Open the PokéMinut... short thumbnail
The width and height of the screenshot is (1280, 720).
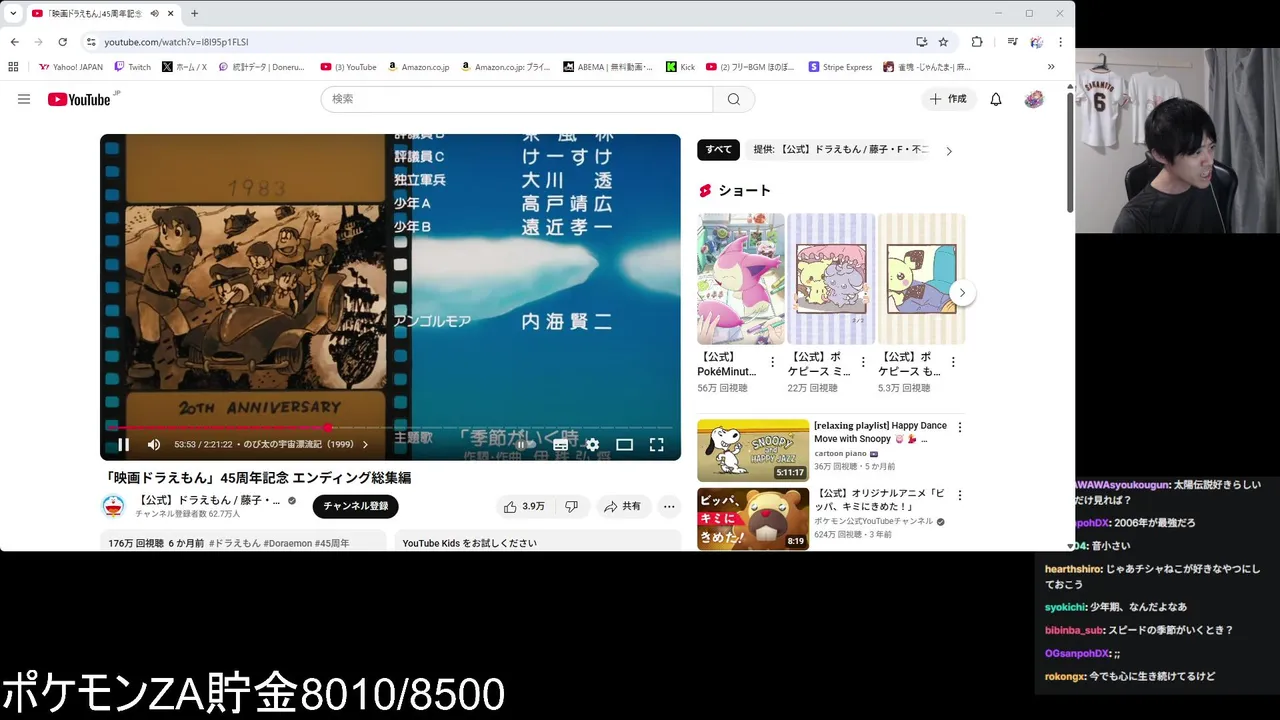[741, 279]
